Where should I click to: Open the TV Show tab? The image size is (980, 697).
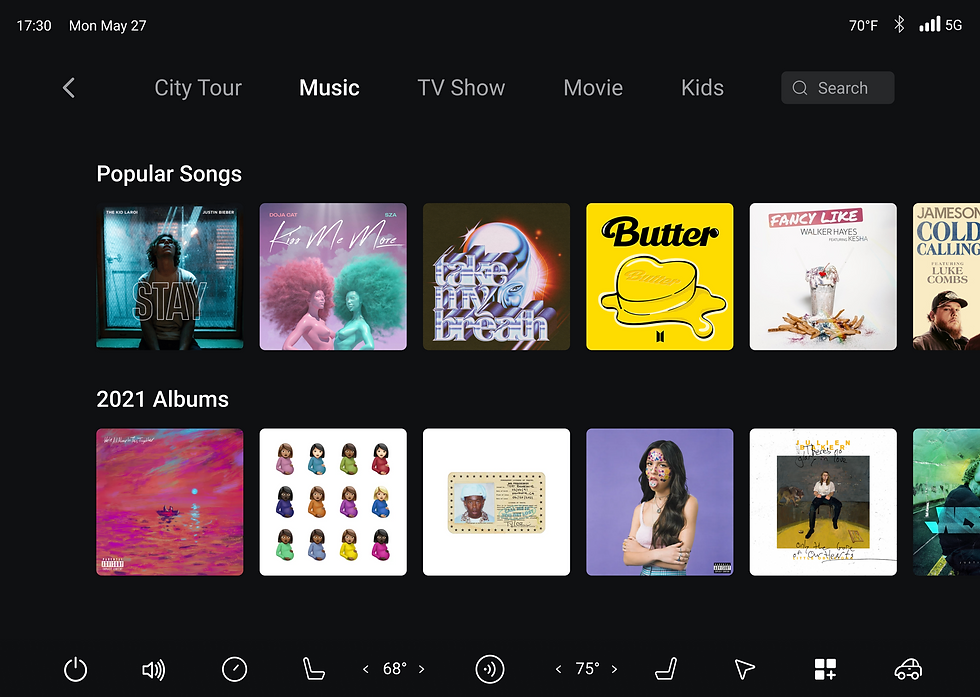pyautogui.click(x=461, y=88)
